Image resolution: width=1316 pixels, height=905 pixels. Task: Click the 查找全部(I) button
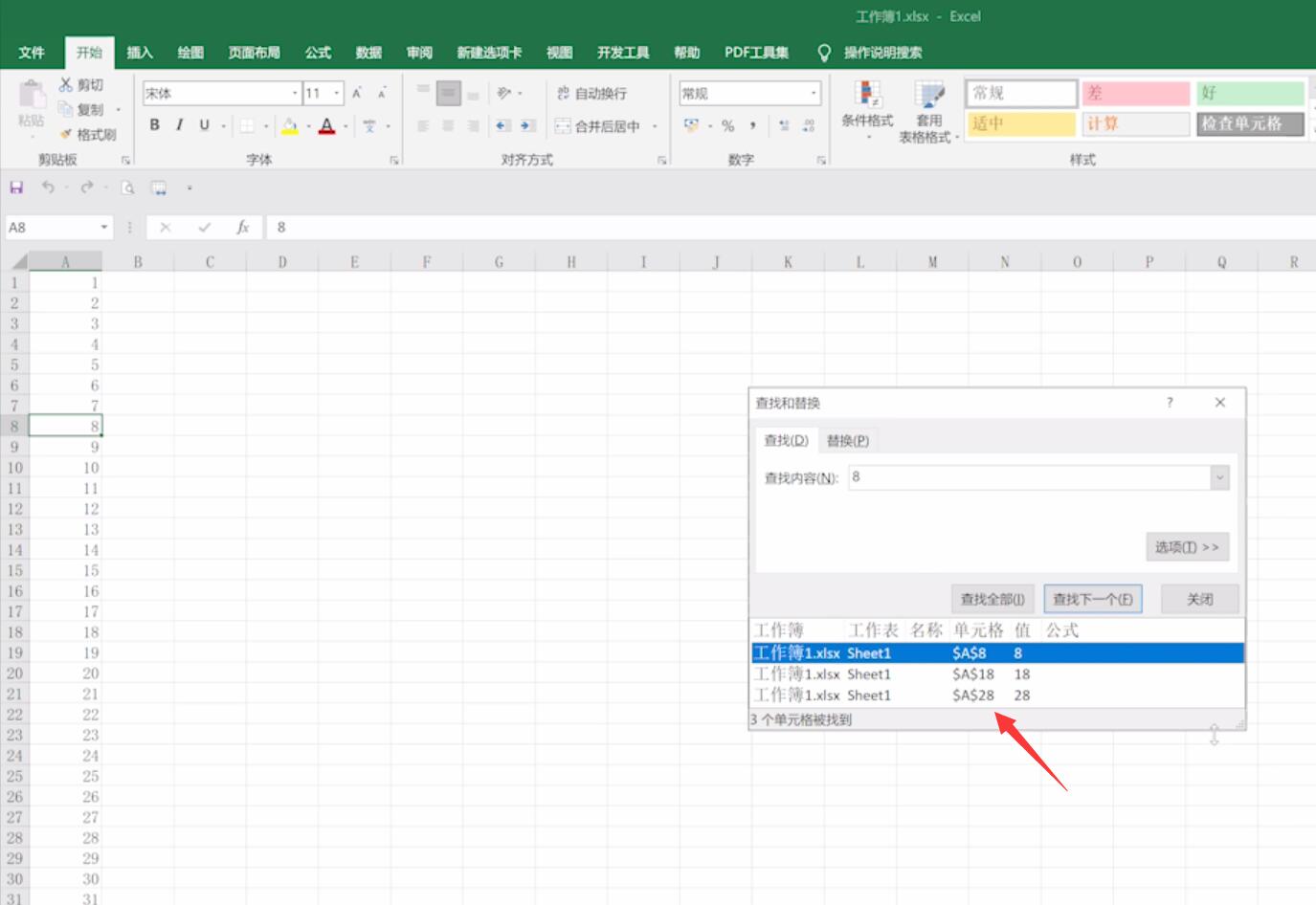pyautogui.click(x=993, y=600)
